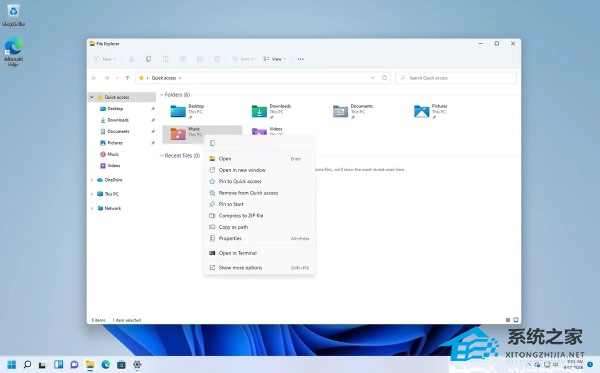Open Widgets on the taskbar
This screenshot has width=600, height=373.
pyautogui.click(x=59, y=365)
